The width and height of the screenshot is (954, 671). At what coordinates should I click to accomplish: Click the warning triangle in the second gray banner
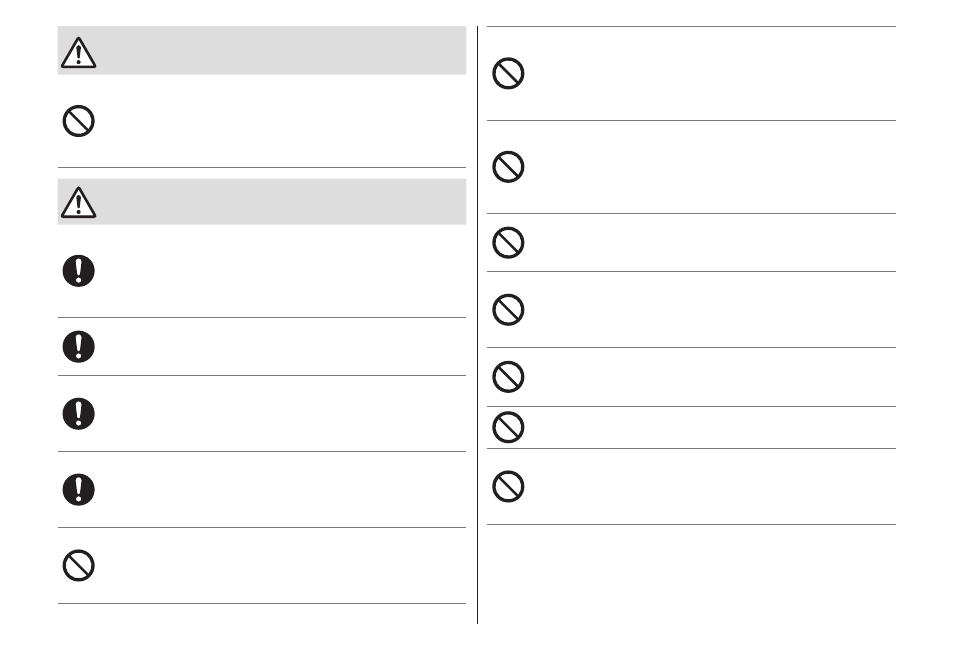coord(78,203)
